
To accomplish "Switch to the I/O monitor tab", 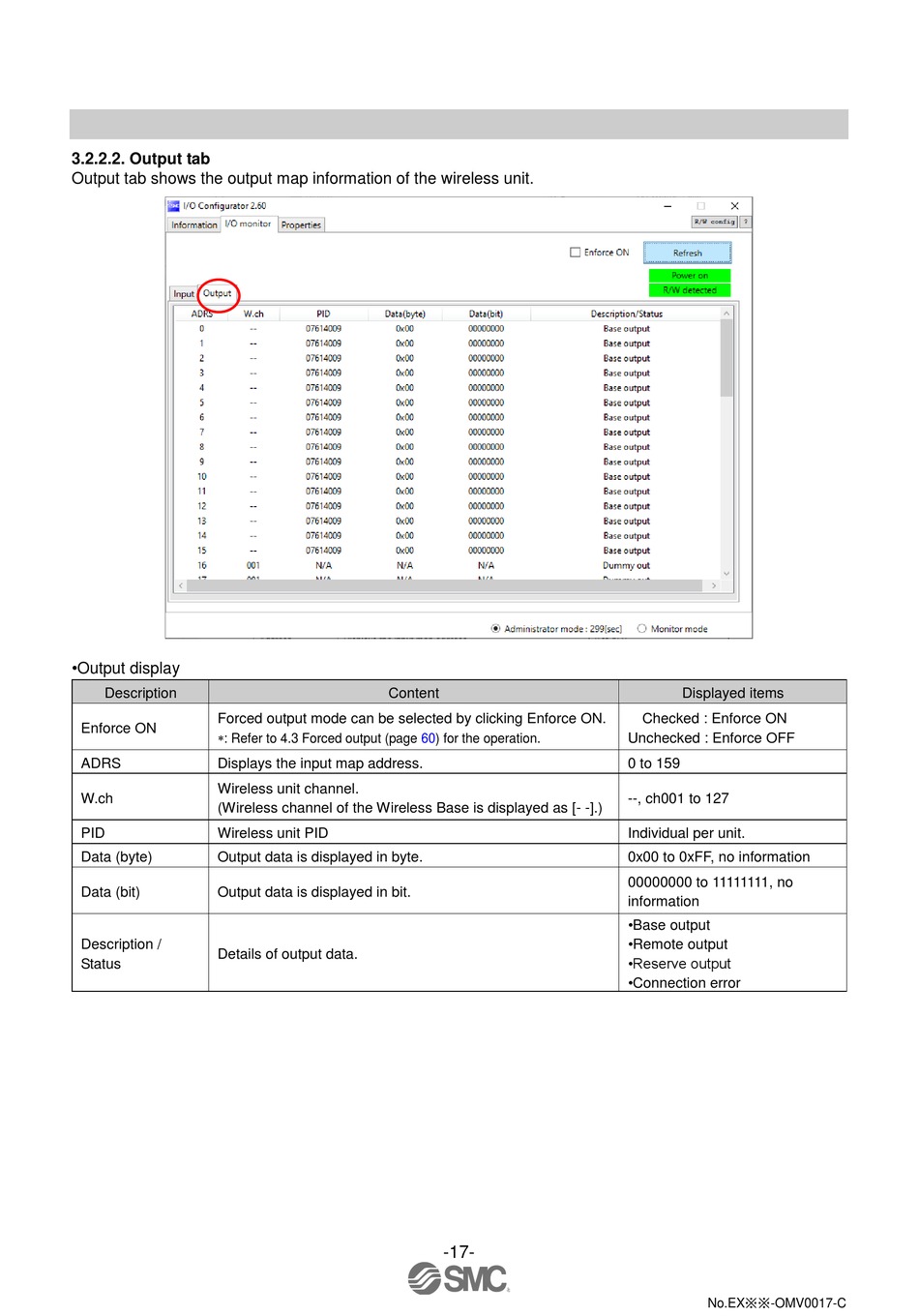I will [249, 224].
